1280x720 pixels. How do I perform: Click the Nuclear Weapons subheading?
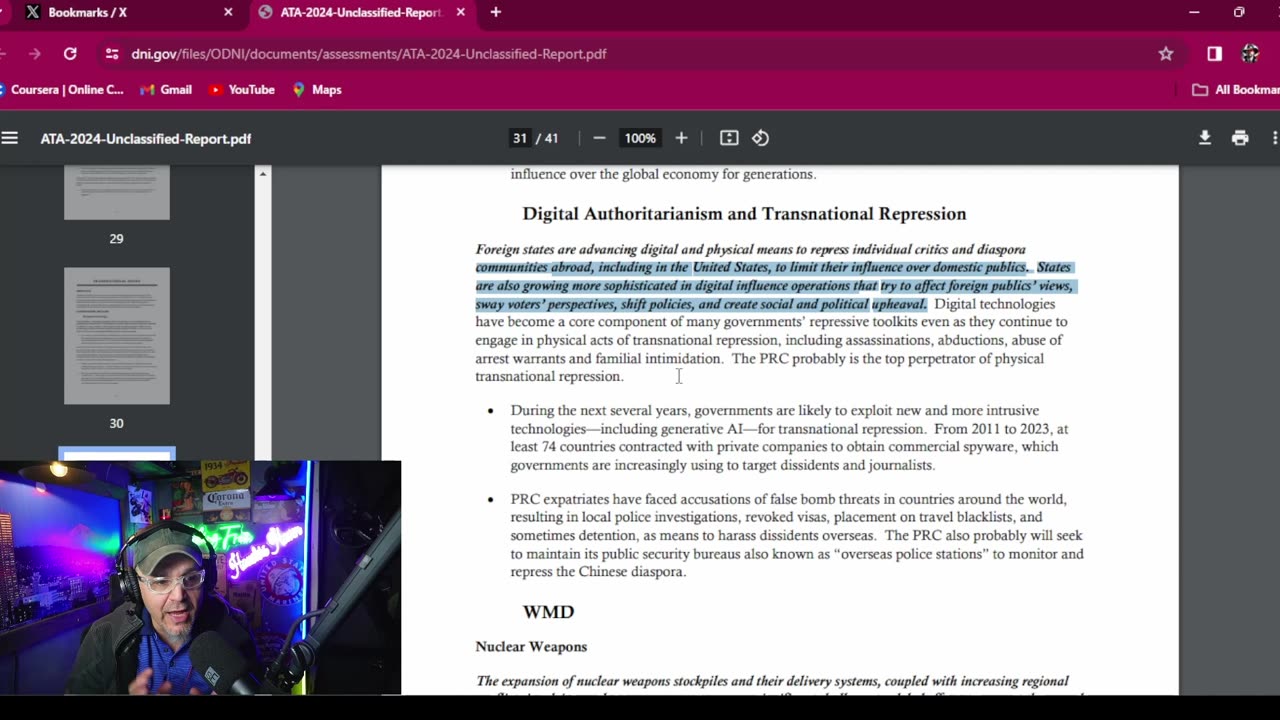pyautogui.click(x=531, y=647)
